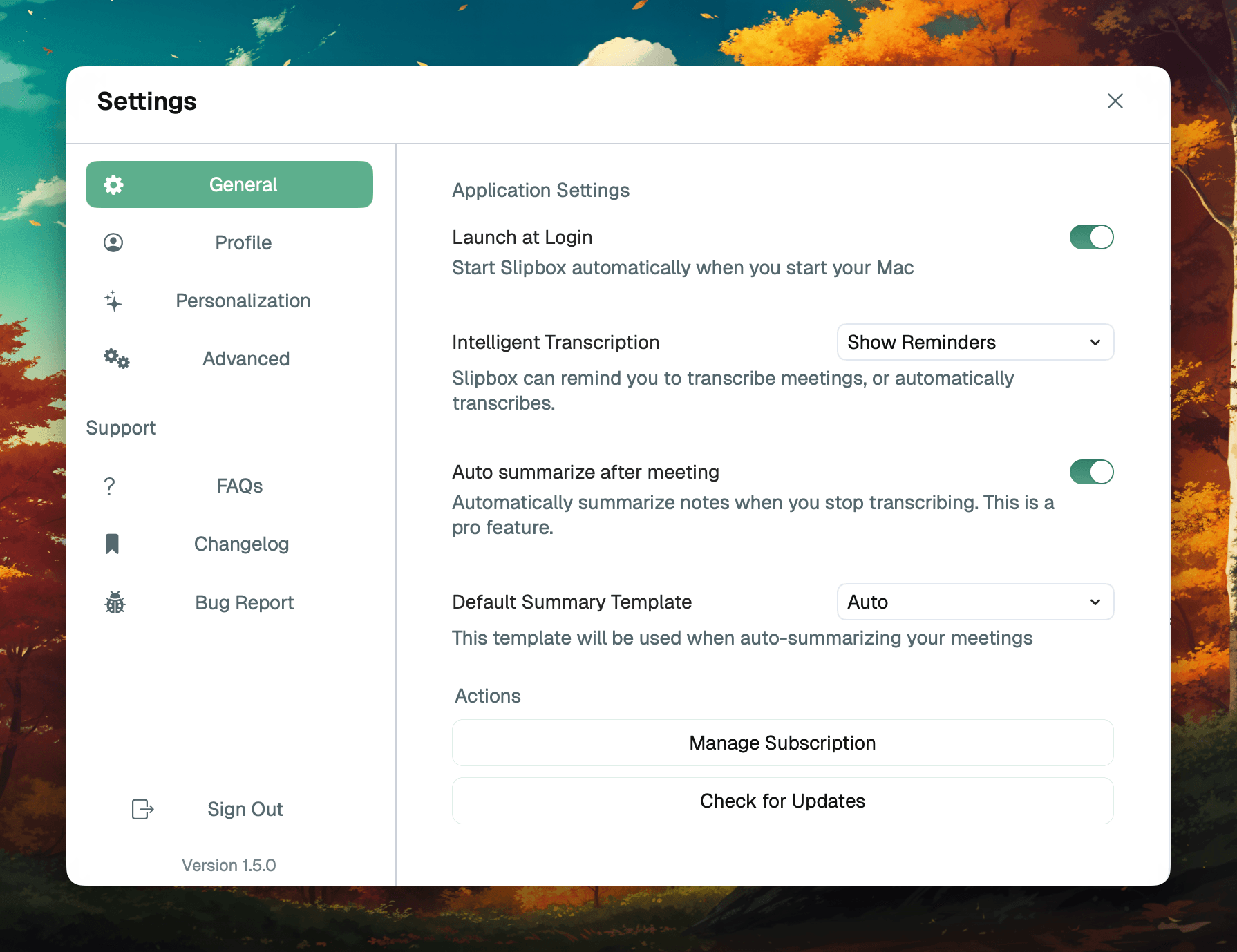
Task: Click the Launch at Login label
Action: pyautogui.click(x=522, y=237)
